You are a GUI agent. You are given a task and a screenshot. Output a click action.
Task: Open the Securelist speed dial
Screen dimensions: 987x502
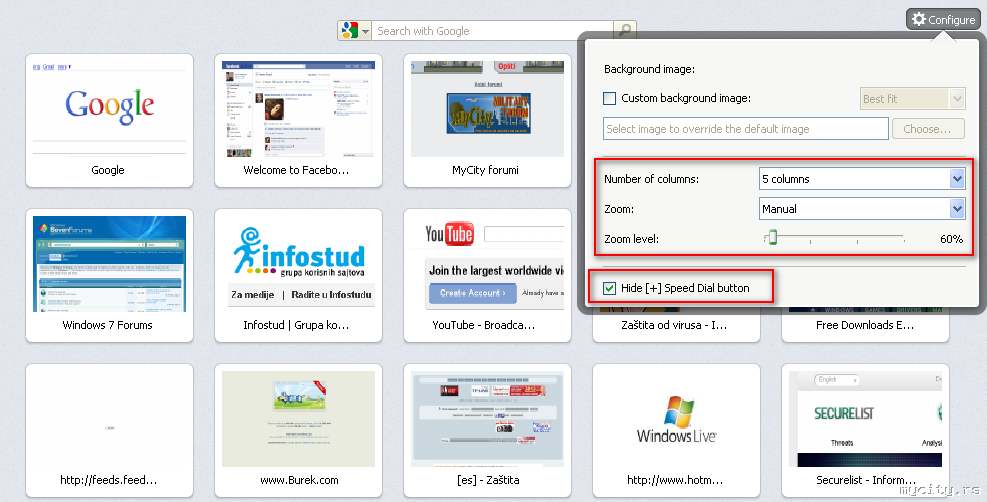pos(865,430)
